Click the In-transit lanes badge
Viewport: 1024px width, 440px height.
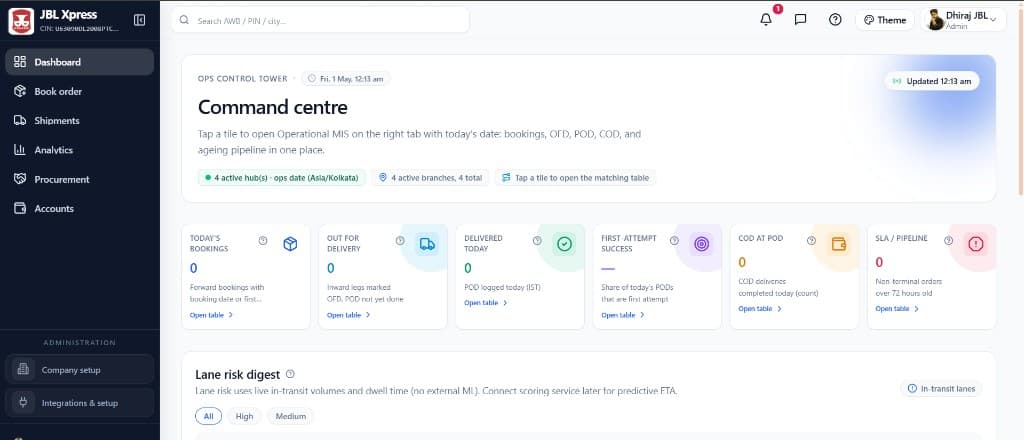click(941, 388)
